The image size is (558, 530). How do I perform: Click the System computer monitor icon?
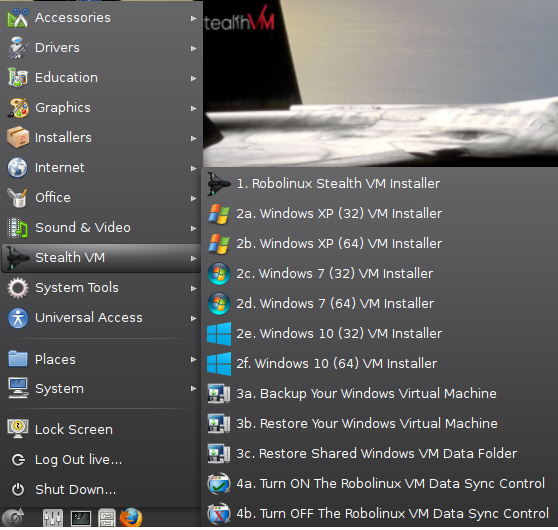pos(17,388)
